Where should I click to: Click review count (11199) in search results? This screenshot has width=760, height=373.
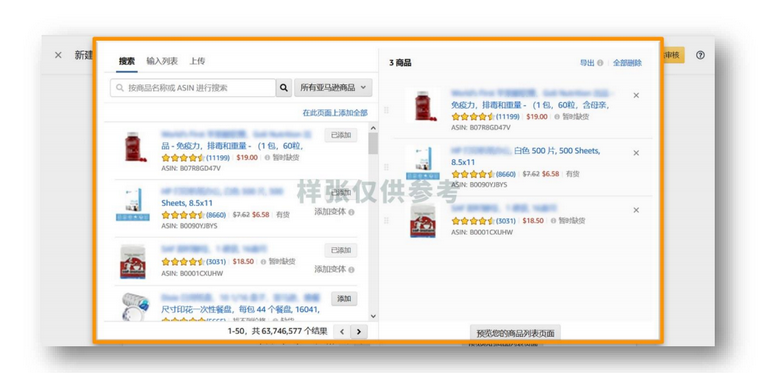[218, 157]
